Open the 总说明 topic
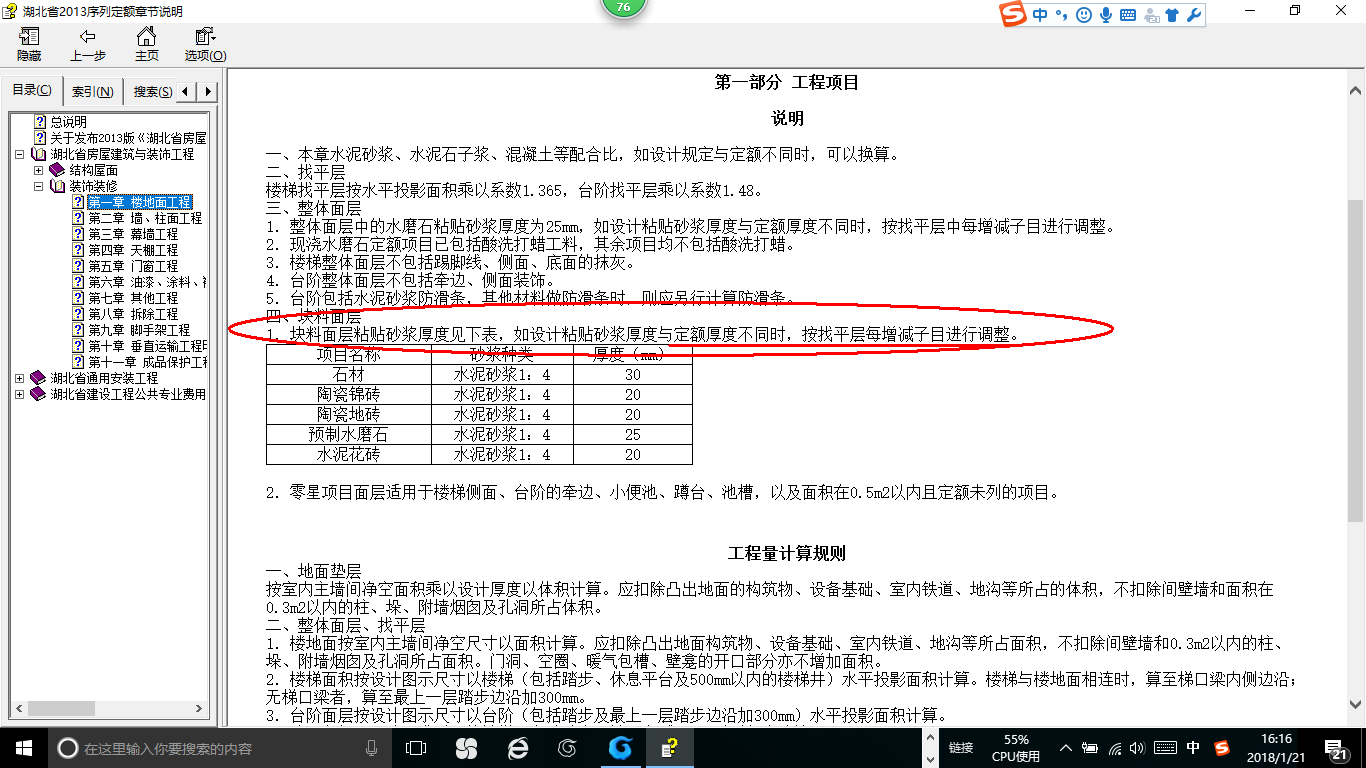 [69, 122]
